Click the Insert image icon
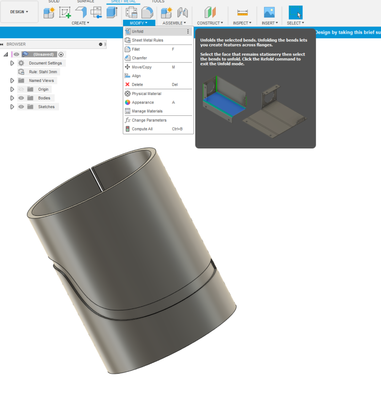Viewport: 381px width, 400px height. [269, 13]
